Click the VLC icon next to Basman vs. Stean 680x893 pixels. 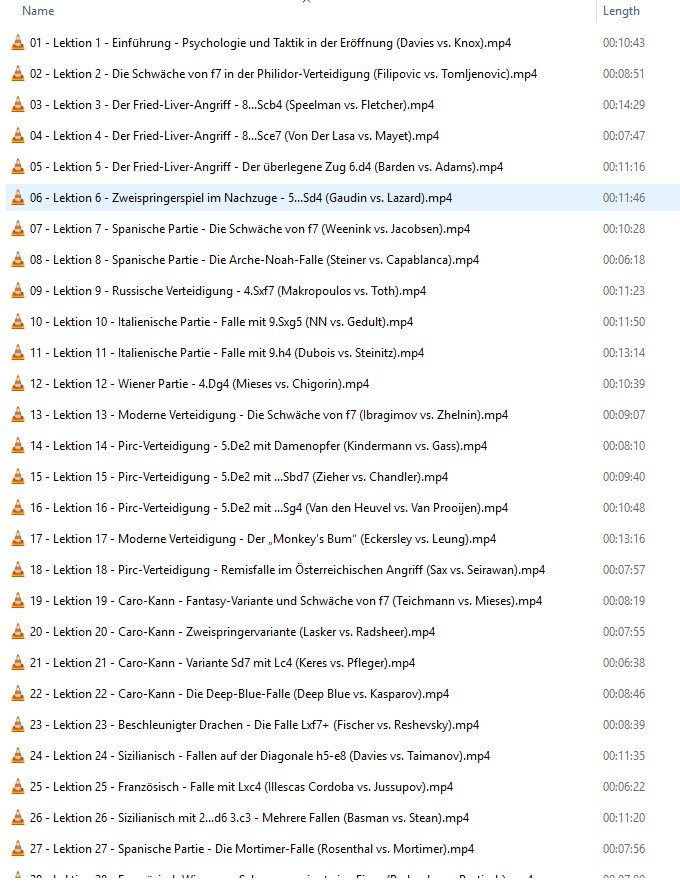point(18,818)
